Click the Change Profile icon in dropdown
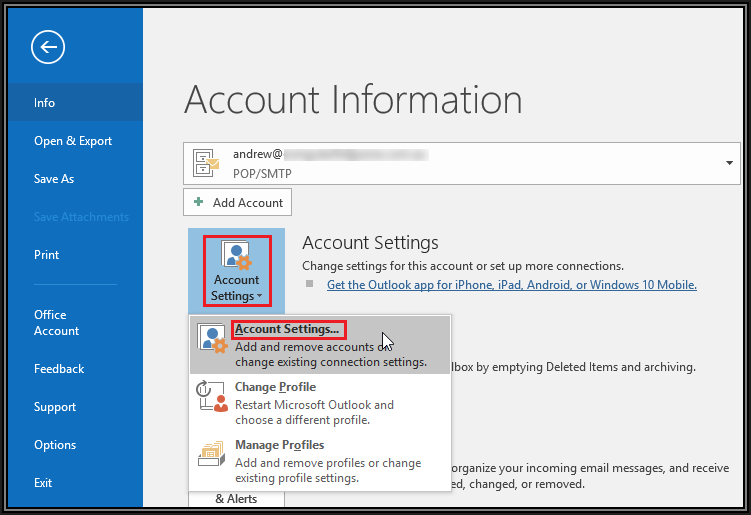Image resolution: width=751 pixels, height=515 pixels. (213, 397)
